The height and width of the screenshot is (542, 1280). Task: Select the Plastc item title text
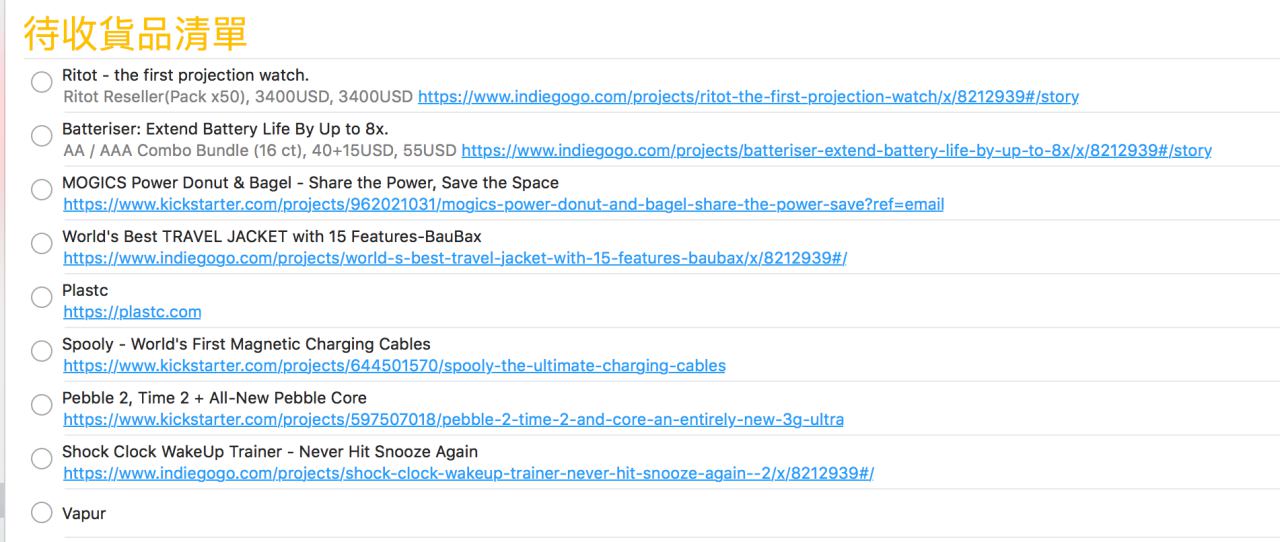pyautogui.click(x=85, y=290)
